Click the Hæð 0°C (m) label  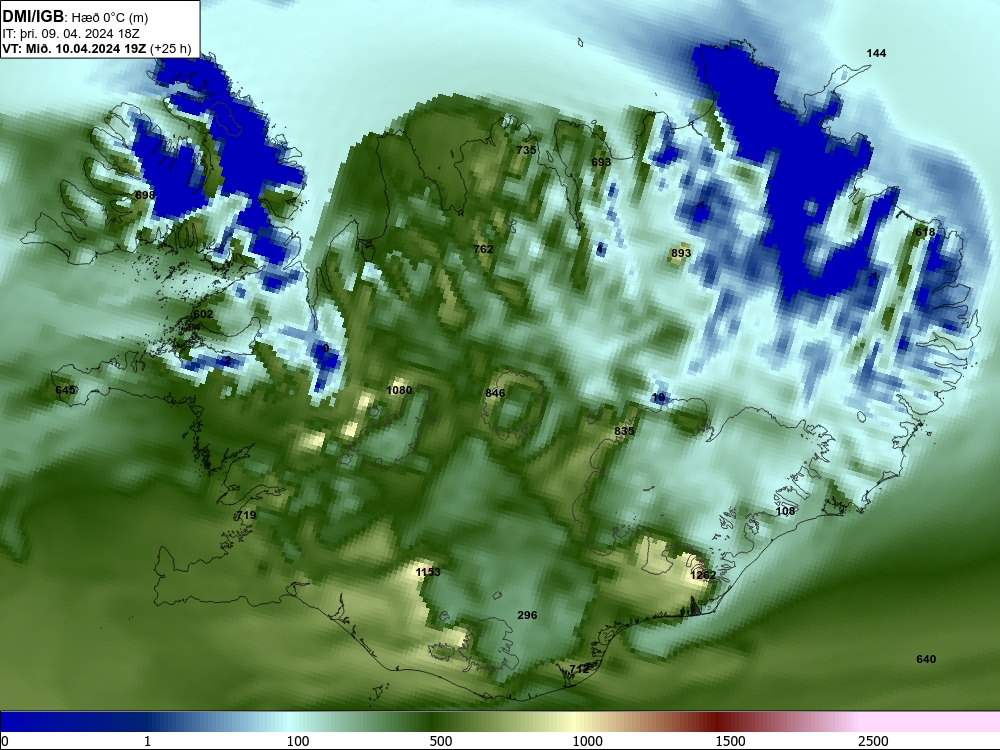point(110,17)
